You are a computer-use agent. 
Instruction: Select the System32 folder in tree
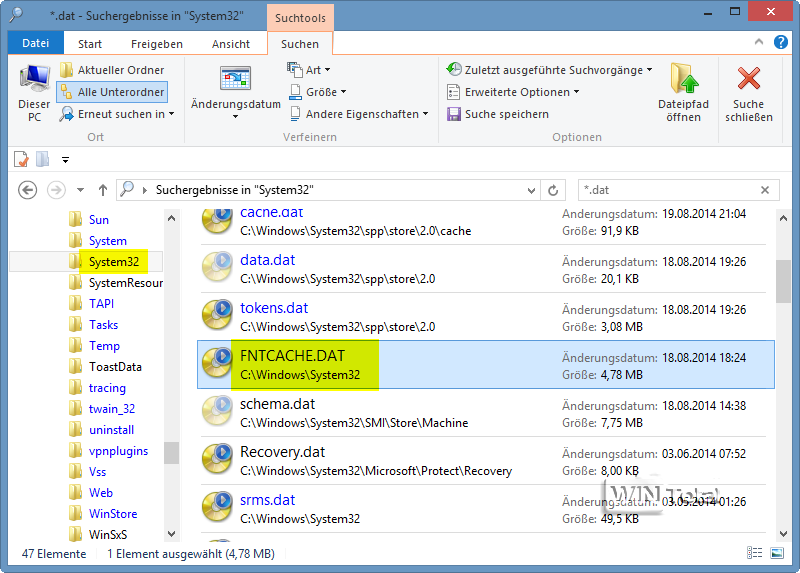114,262
